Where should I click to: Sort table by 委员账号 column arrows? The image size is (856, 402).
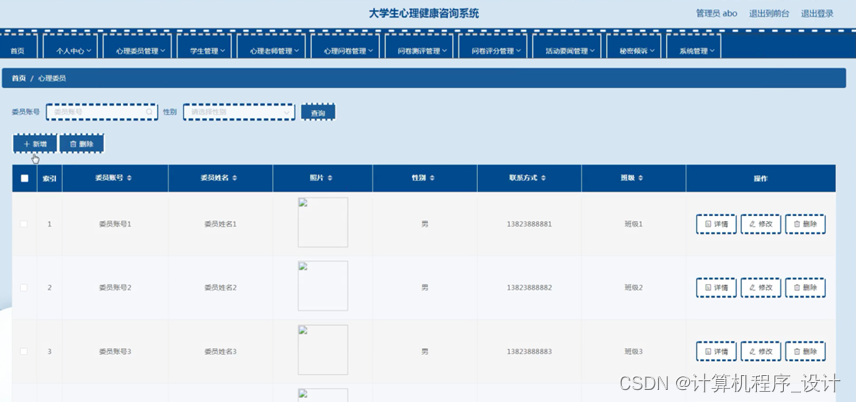129,178
